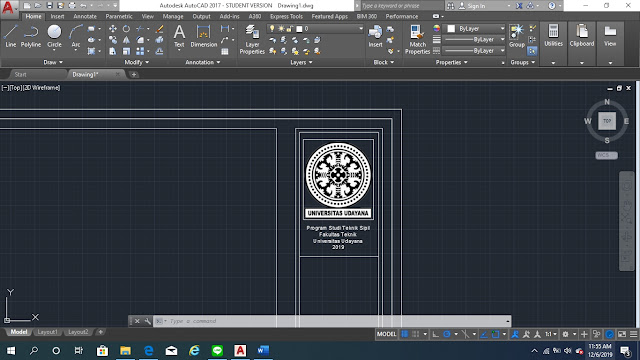Viewport: 640px width, 360px height.
Task: Click the command line input field
Action: pyautogui.click(x=331, y=321)
